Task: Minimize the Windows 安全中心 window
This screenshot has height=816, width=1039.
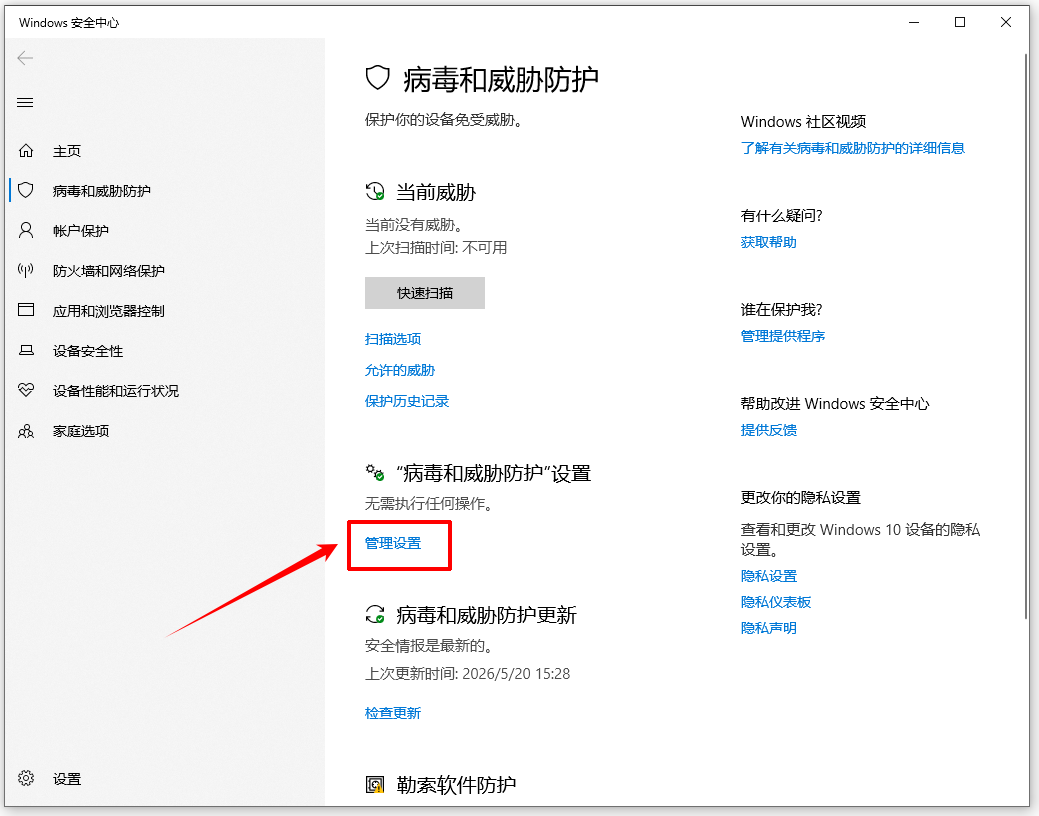Action: 914,23
